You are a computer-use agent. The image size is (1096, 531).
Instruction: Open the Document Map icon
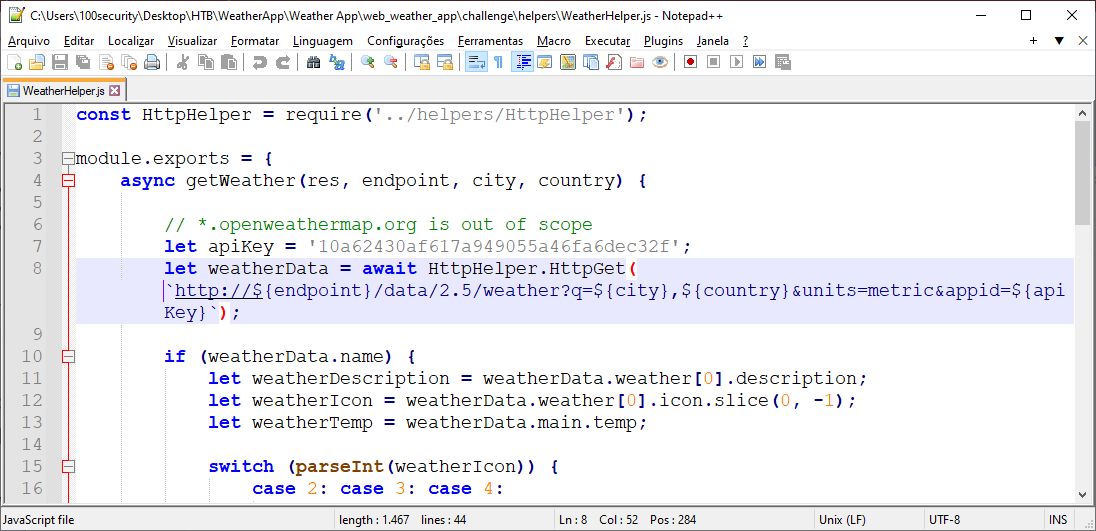tap(567, 62)
